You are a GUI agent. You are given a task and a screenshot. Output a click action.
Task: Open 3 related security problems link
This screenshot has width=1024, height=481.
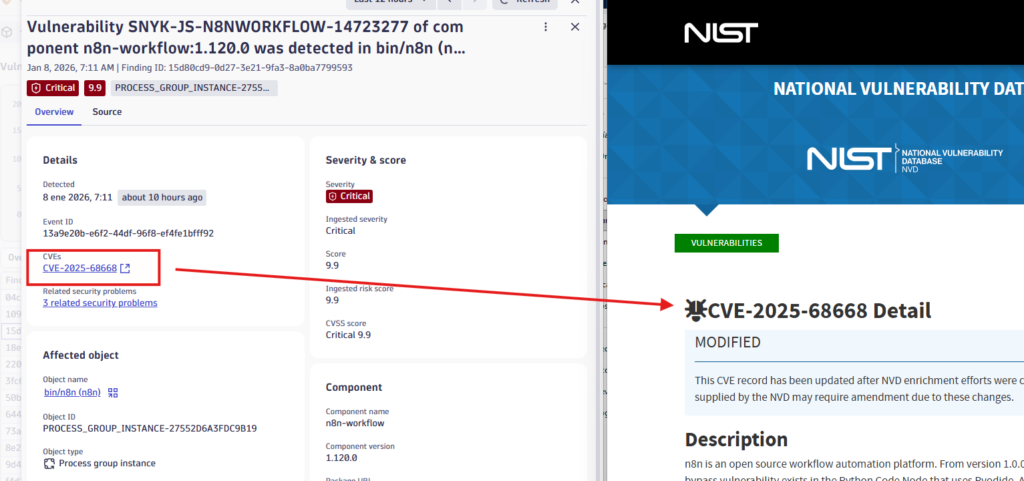pos(100,303)
